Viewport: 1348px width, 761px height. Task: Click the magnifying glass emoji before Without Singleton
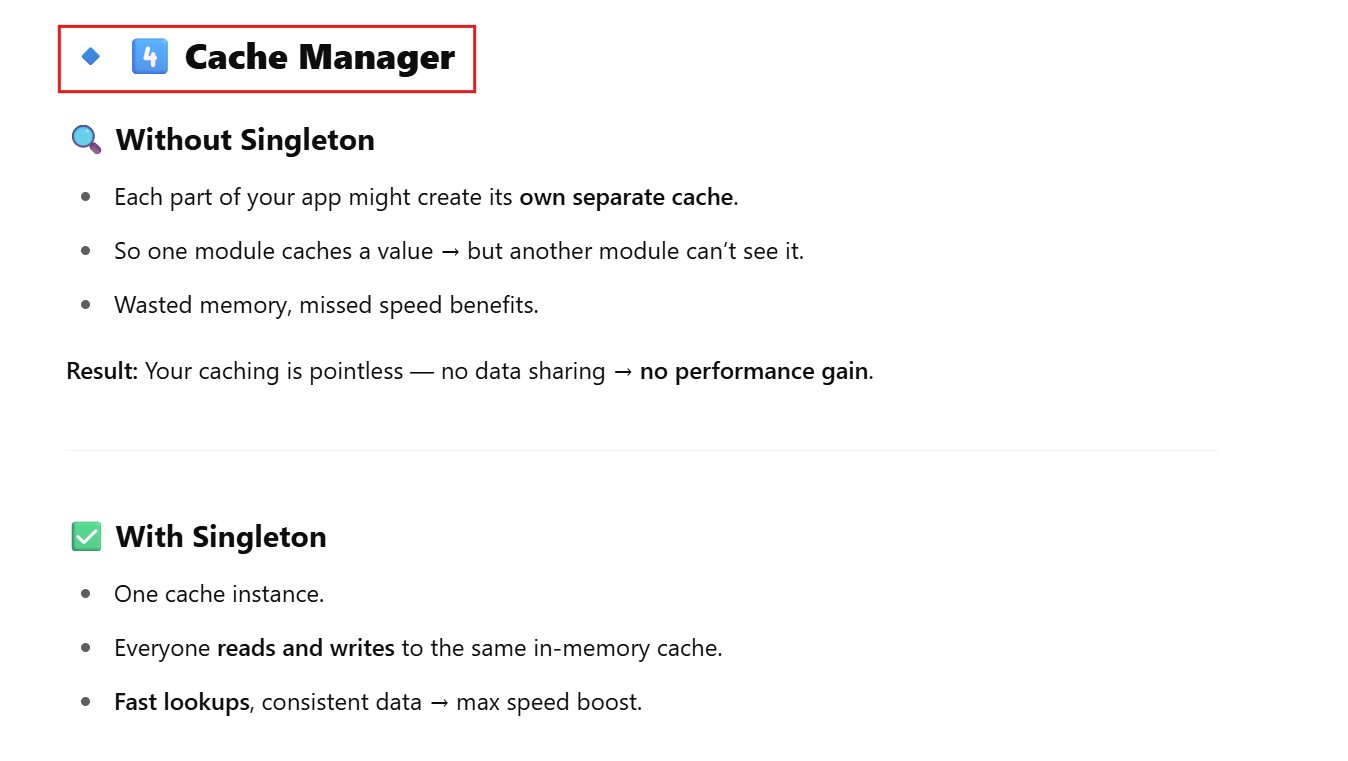coord(87,139)
